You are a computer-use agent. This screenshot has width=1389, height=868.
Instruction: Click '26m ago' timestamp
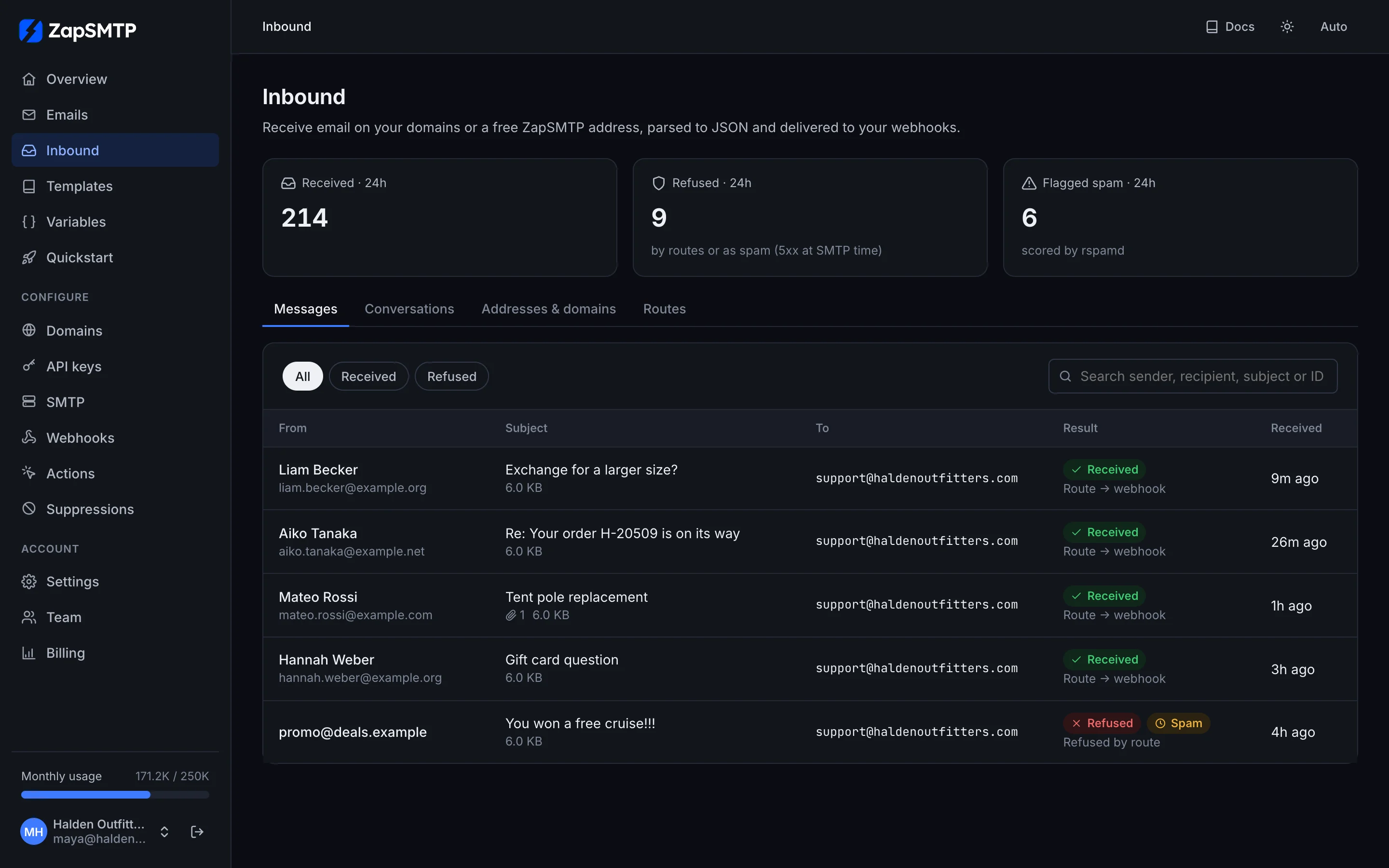(1298, 542)
